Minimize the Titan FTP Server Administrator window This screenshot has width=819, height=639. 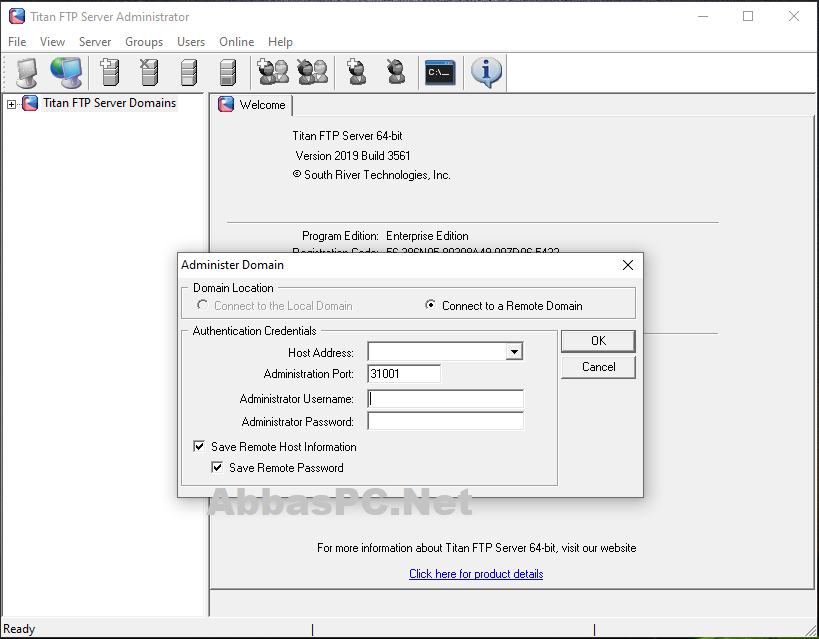(x=703, y=16)
